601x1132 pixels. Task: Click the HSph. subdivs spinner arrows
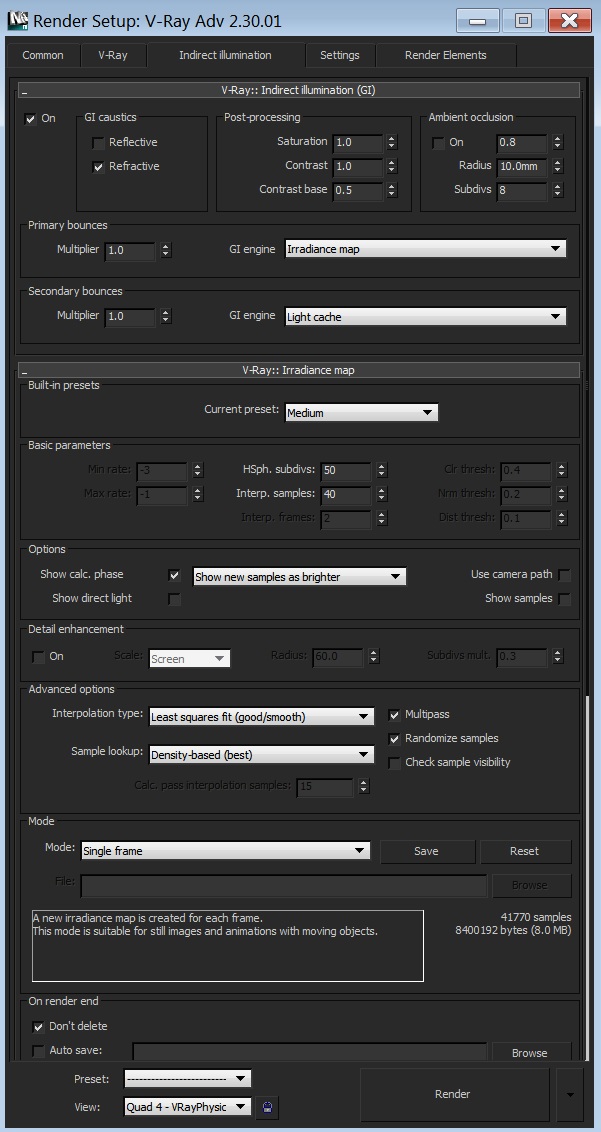381,471
